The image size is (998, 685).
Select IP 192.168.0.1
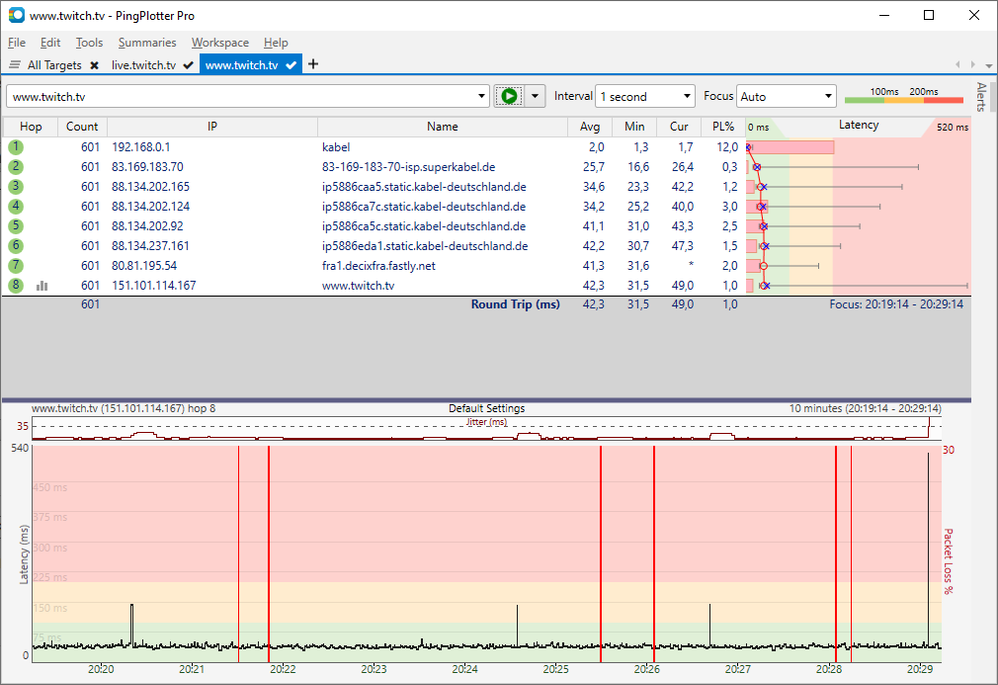(x=141, y=147)
